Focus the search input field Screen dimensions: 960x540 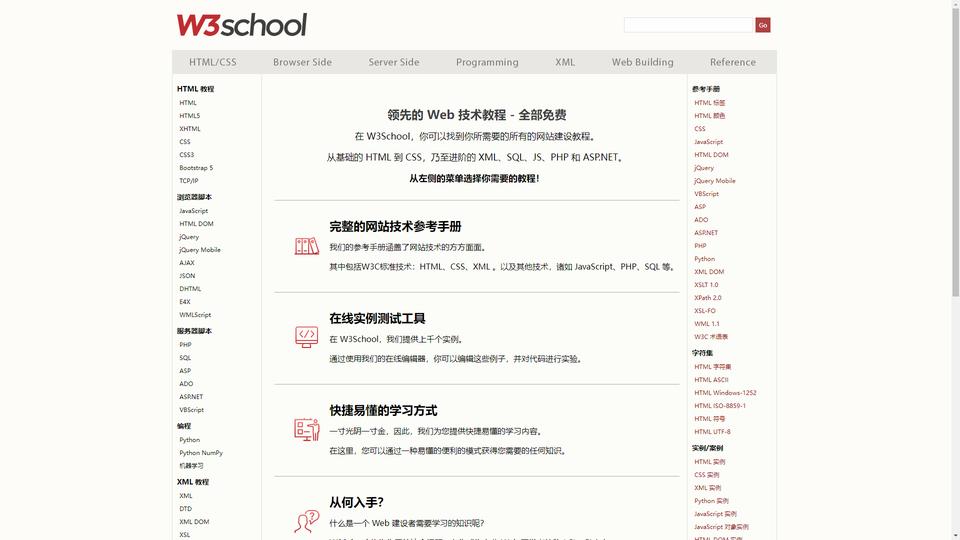tap(688, 25)
